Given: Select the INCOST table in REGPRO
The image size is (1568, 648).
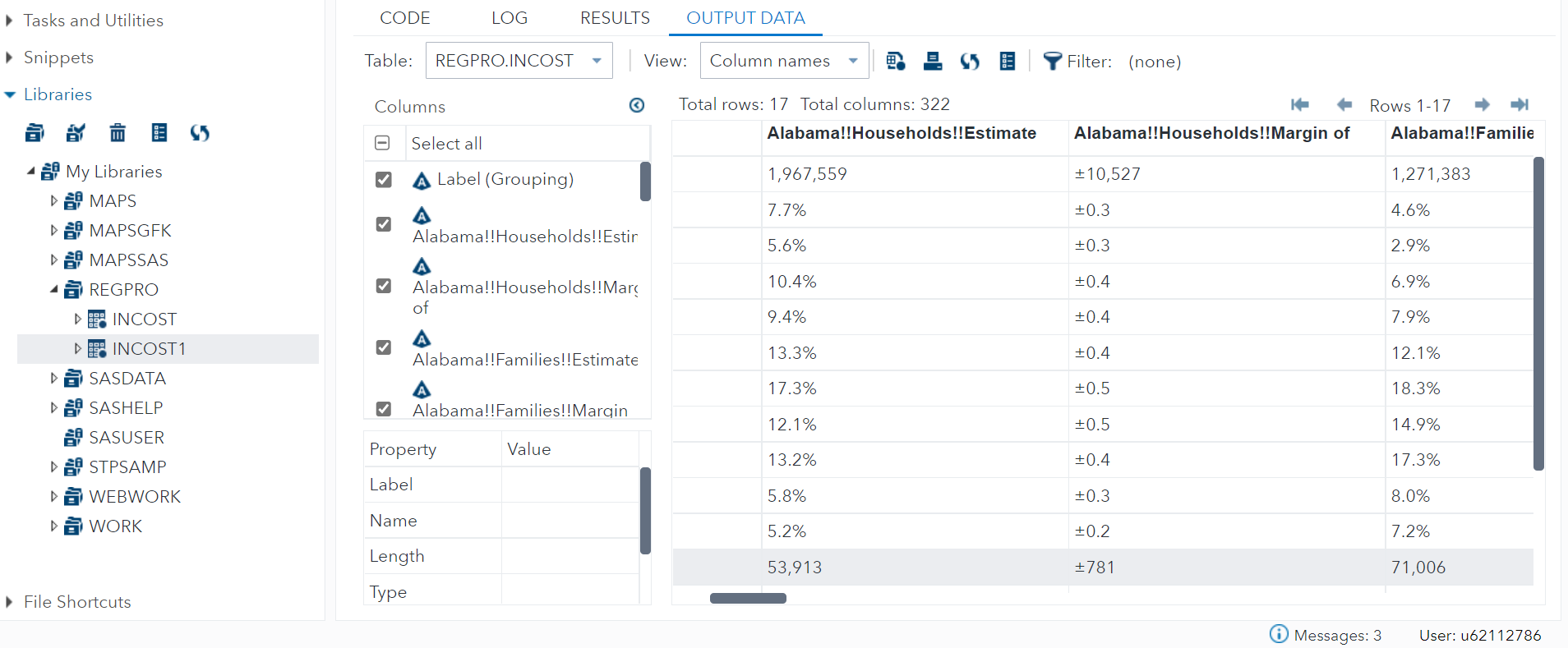Looking at the screenshot, I should click(x=144, y=319).
